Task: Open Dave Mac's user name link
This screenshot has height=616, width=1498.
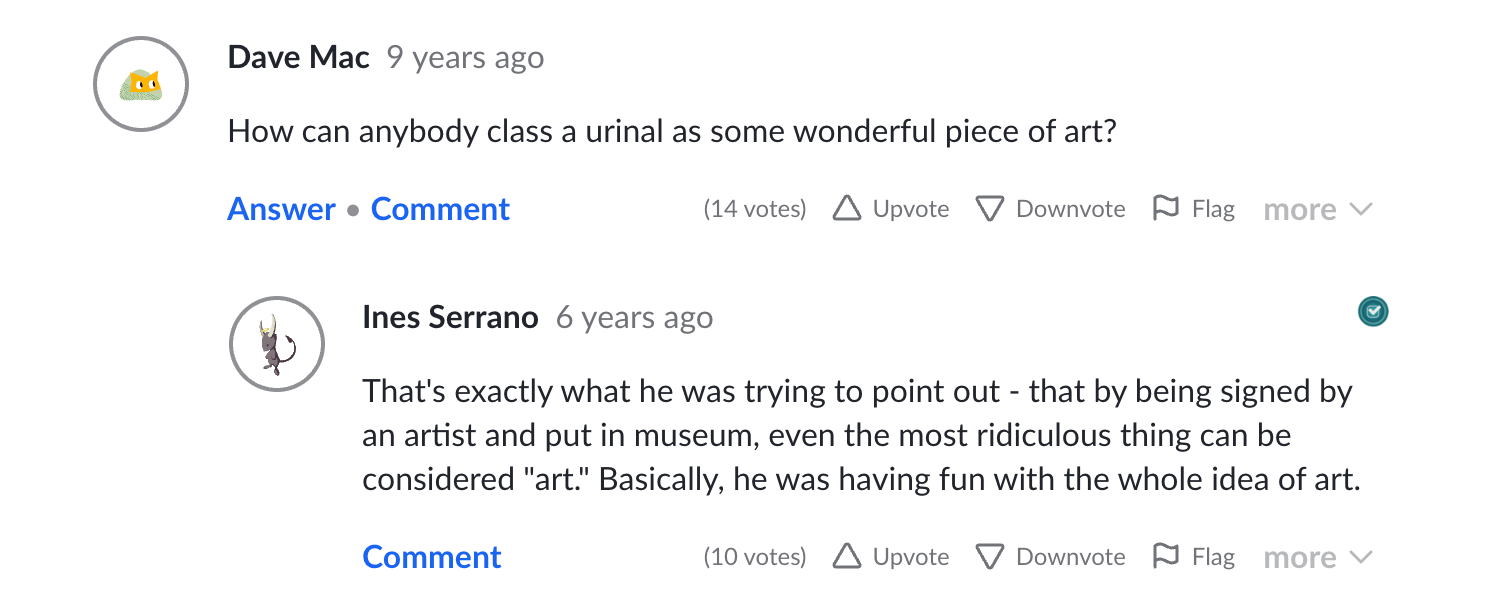Action: [298, 57]
